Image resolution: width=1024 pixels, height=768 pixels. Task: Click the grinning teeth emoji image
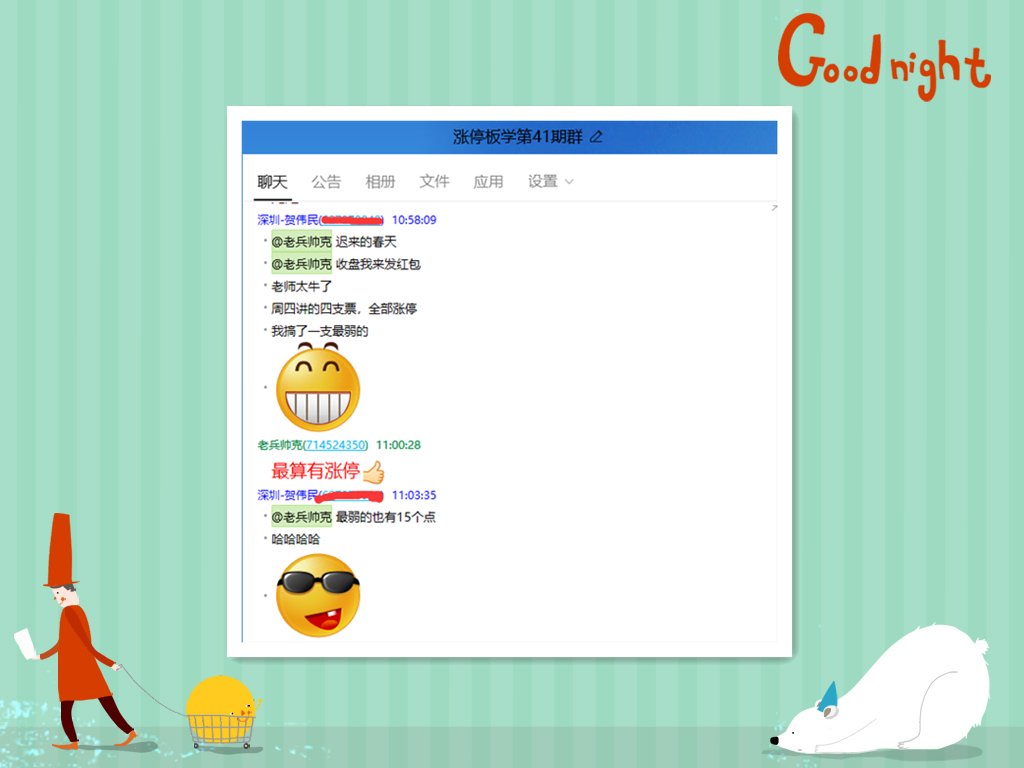pyautogui.click(x=318, y=387)
